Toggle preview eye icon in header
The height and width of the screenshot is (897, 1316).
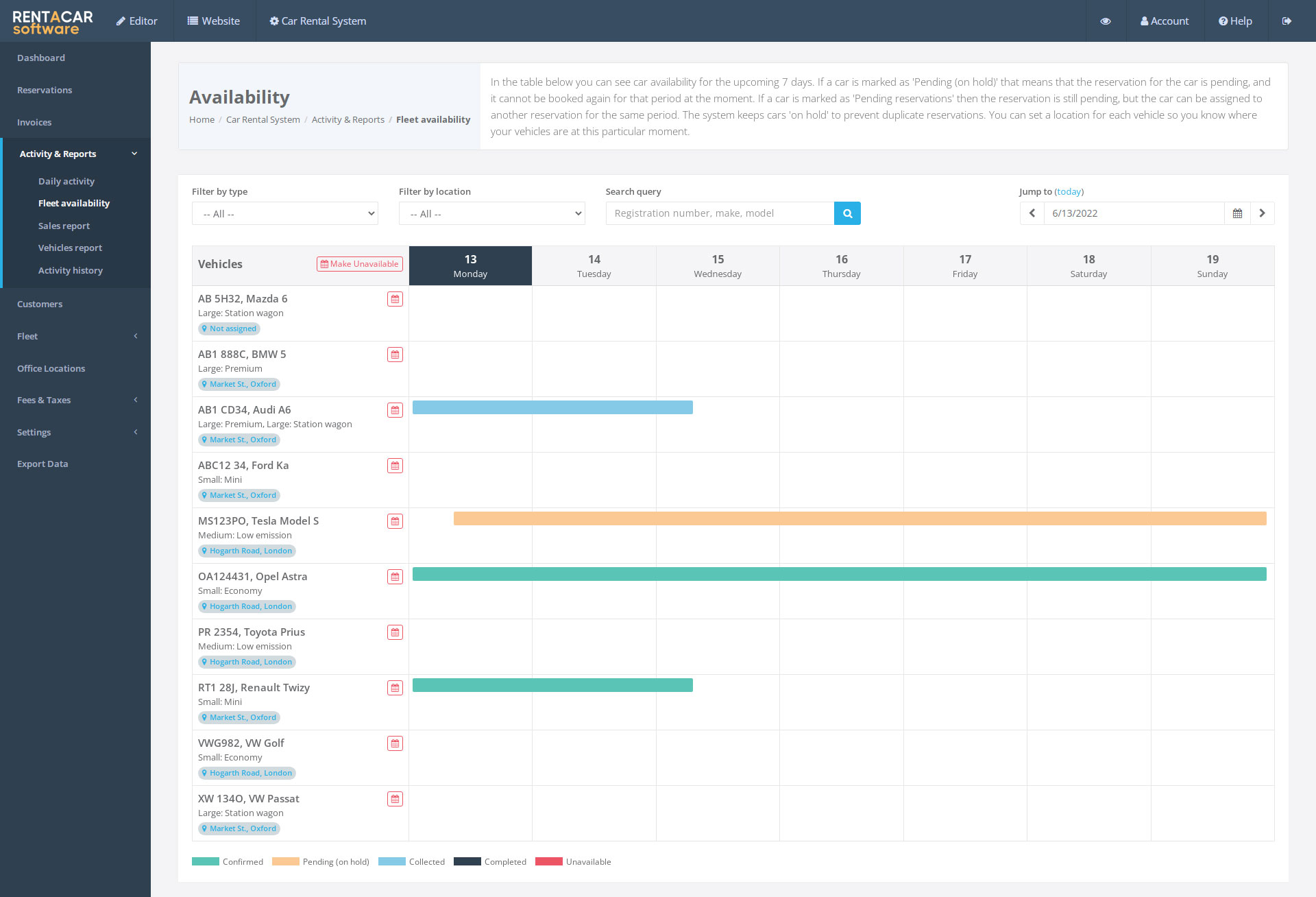pyautogui.click(x=1106, y=21)
